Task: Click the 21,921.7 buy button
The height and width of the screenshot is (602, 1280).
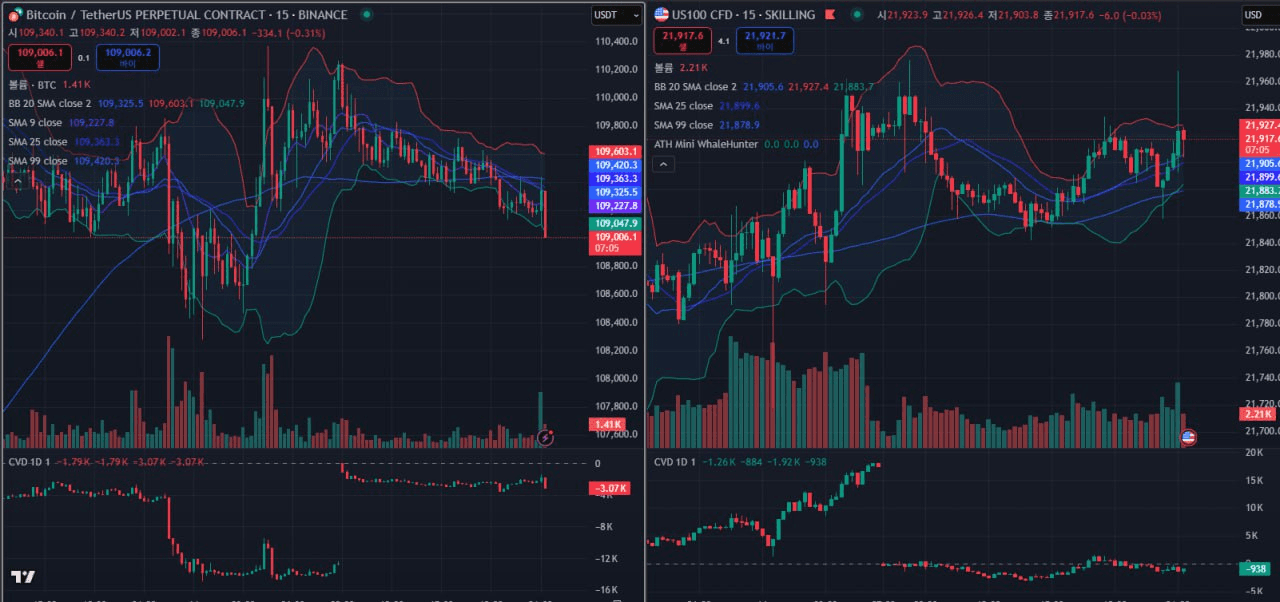Action: tap(762, 42)
